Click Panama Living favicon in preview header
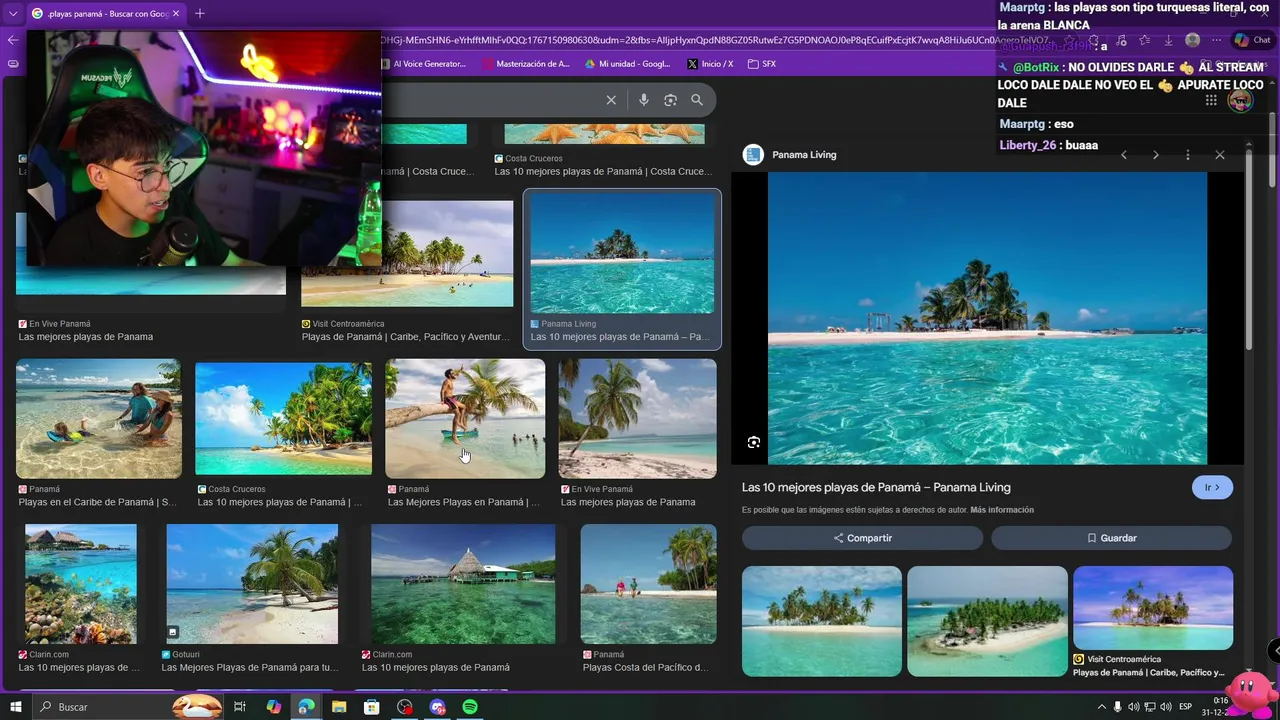Screen dimensions: 1280x720 click(x=754, y=155)
